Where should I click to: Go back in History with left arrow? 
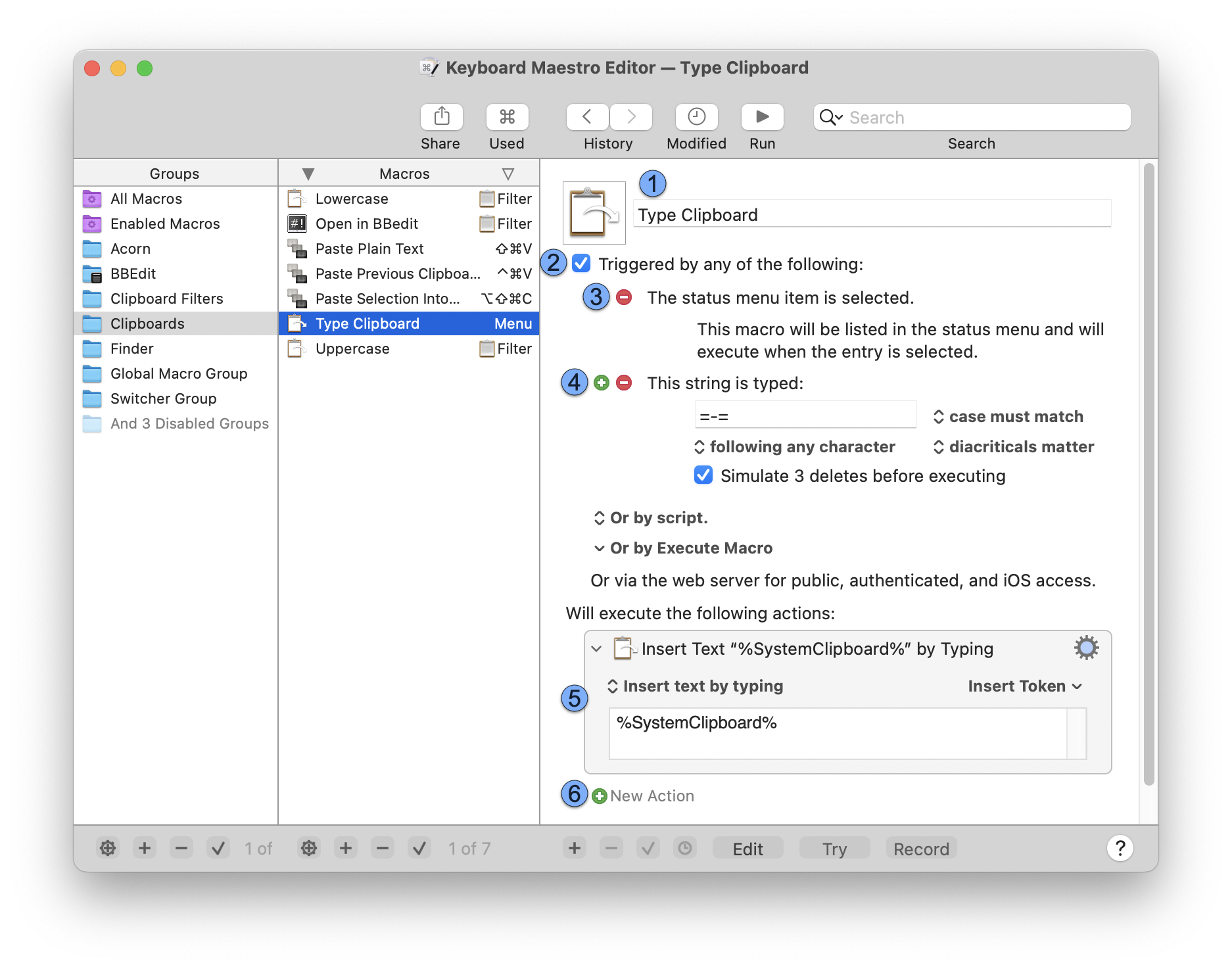[x=587, y=117]
